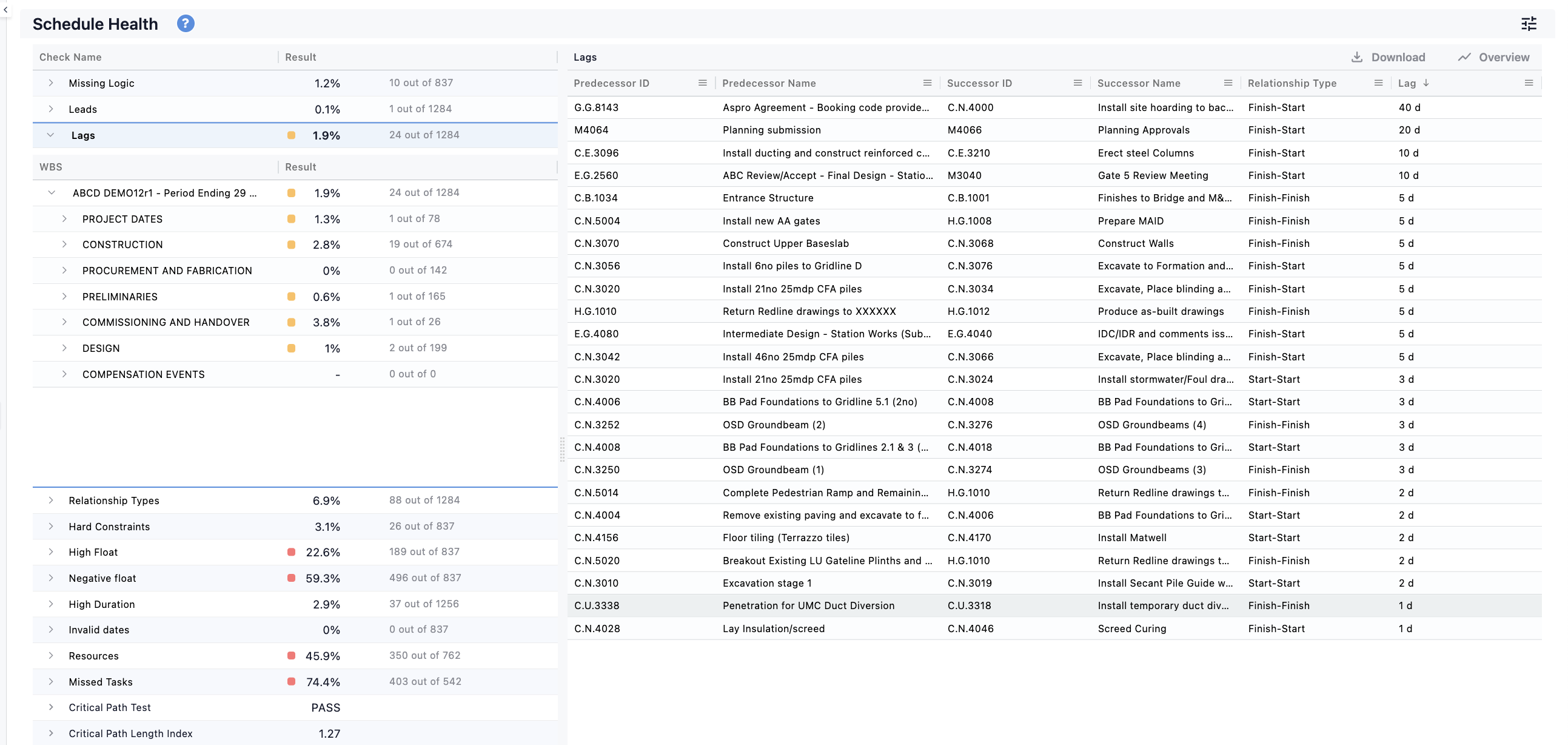Expand COMPENSATION EVENTS node
Image resolution: width=1568 pixels, height=745 pixels.
point(64,374)
